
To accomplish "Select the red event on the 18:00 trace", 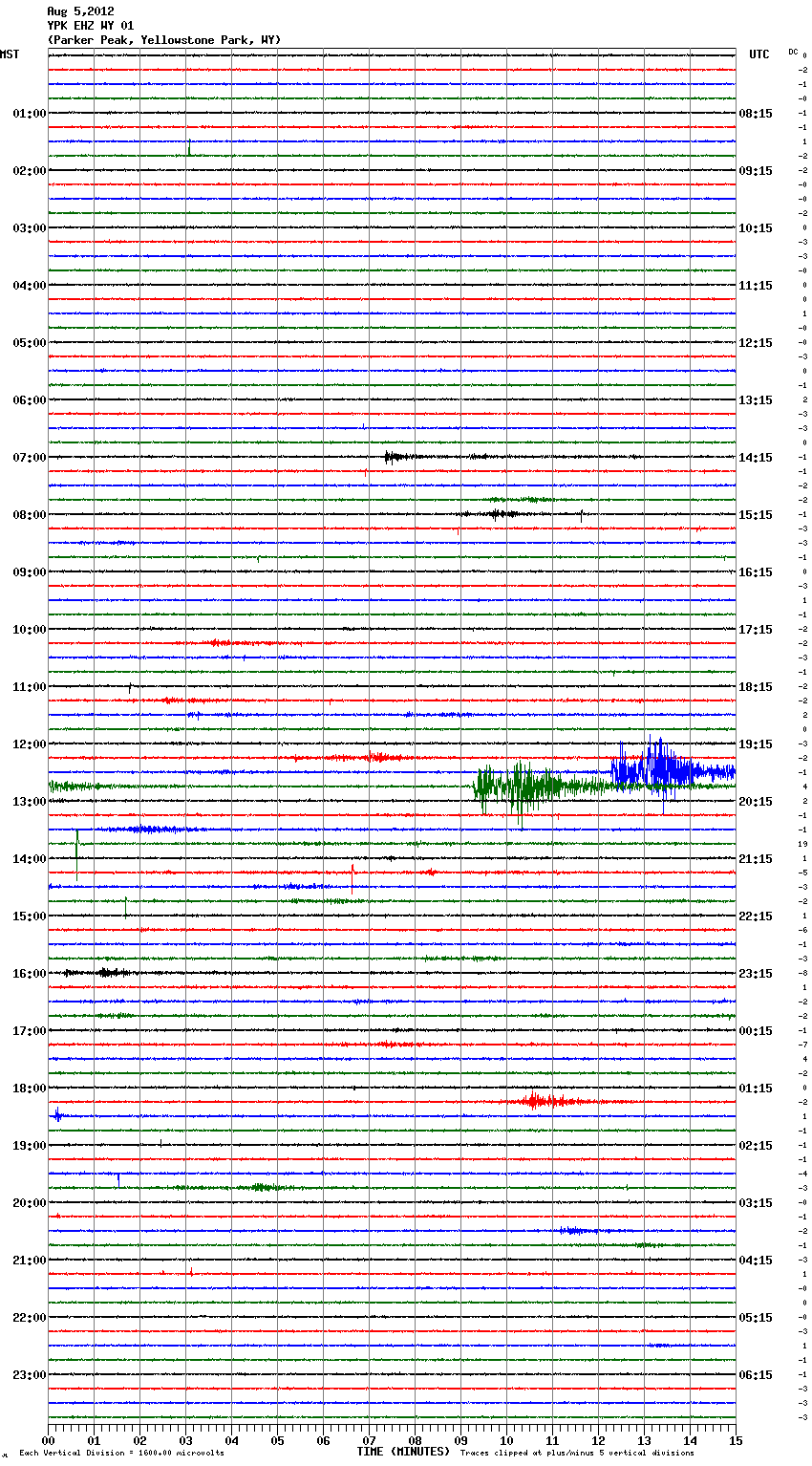I will [537, 1101].
